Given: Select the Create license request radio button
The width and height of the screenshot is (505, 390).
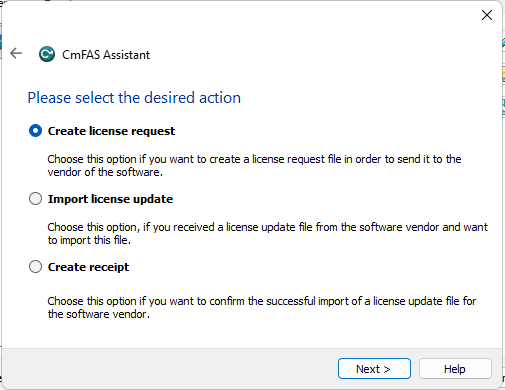Looking at the screenshot, I should [35, 131].
